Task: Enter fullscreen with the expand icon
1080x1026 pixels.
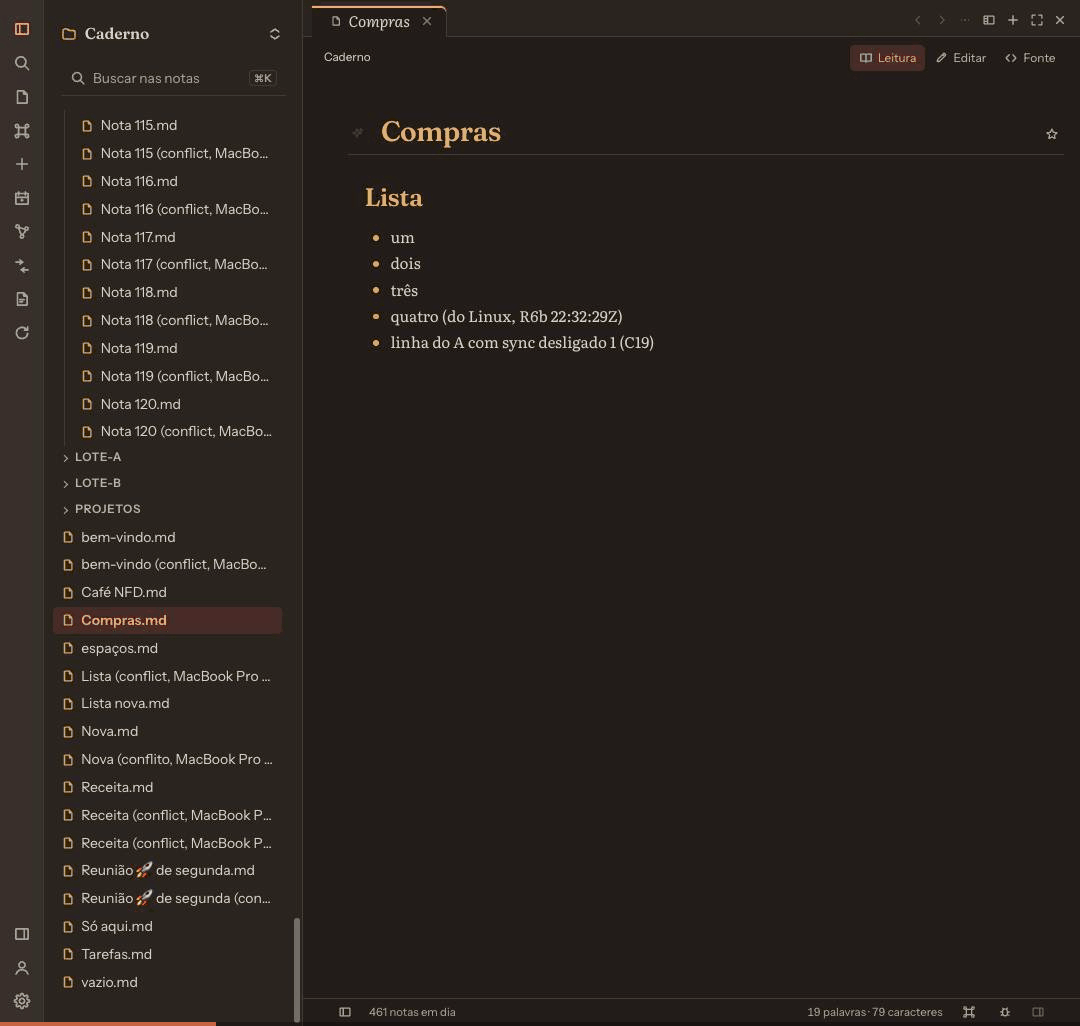Action: (x=1037, y=20)
